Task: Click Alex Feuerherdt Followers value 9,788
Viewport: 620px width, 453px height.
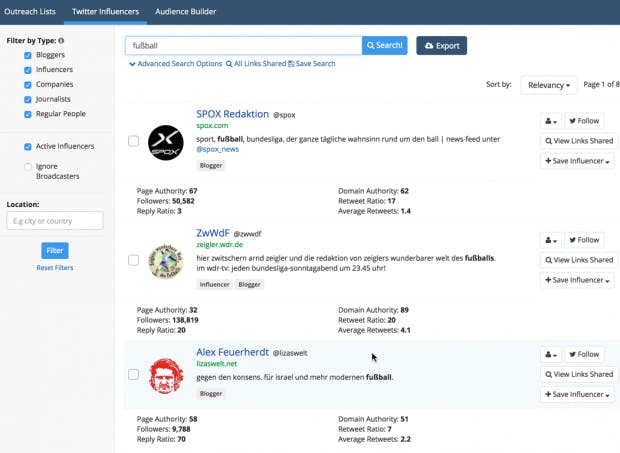Action: 181,429
